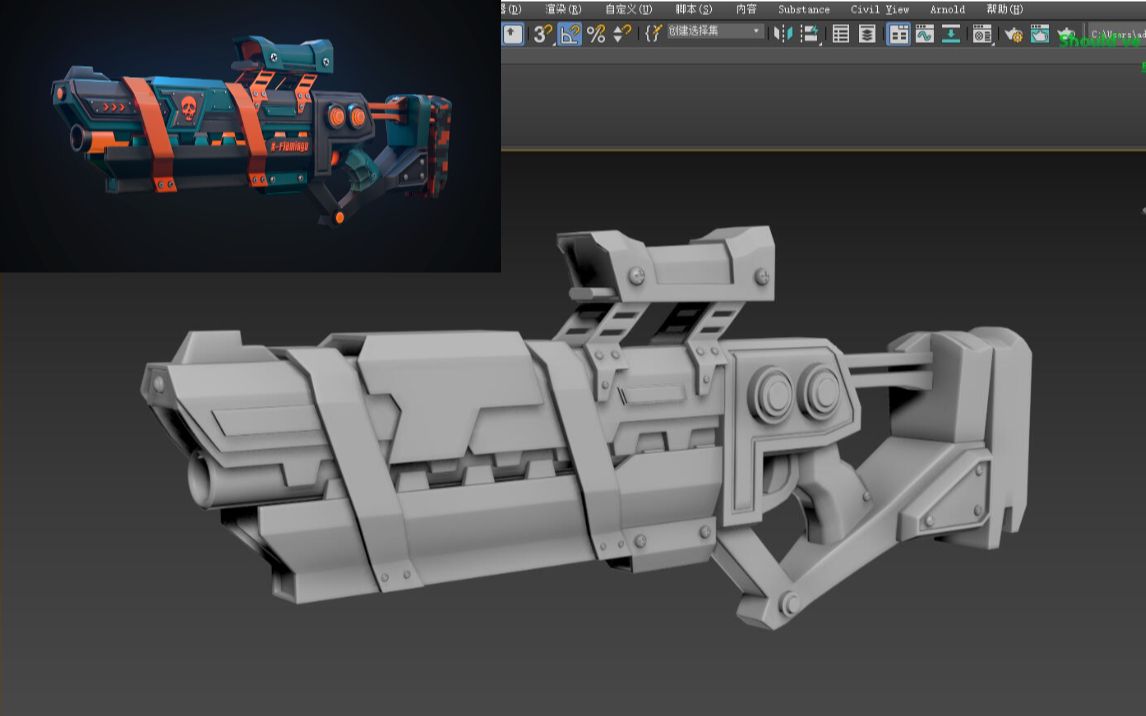
Task: Select the Mirror tool
Action: click(779, 35)
